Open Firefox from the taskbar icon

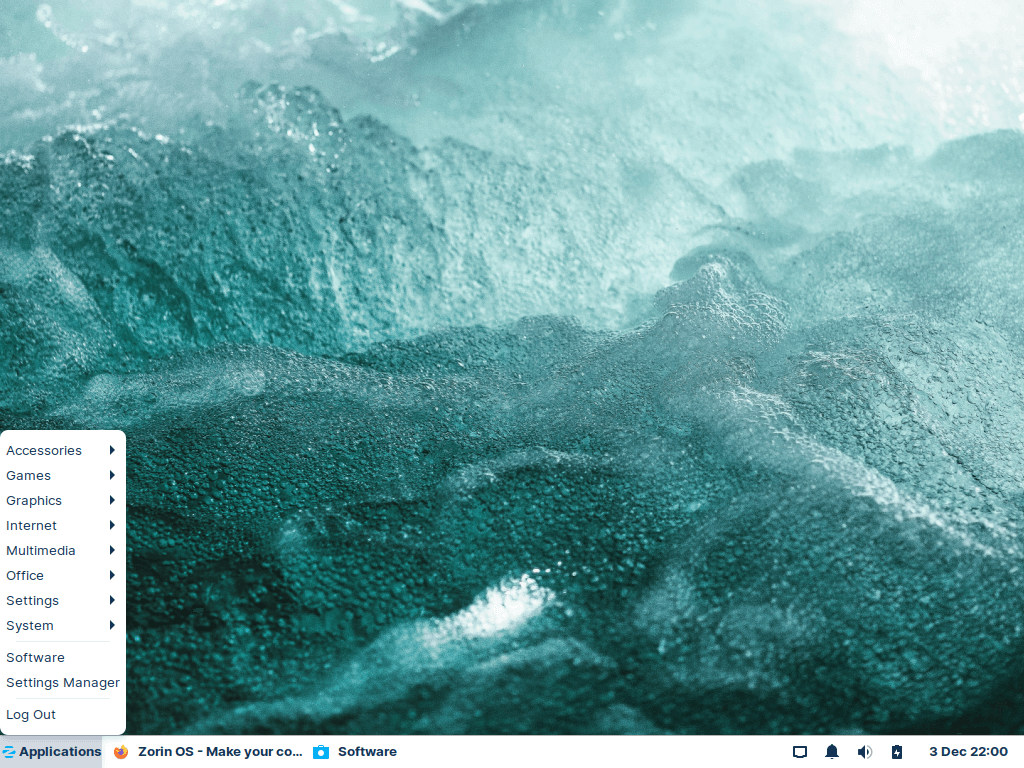[x=121, y=751]
